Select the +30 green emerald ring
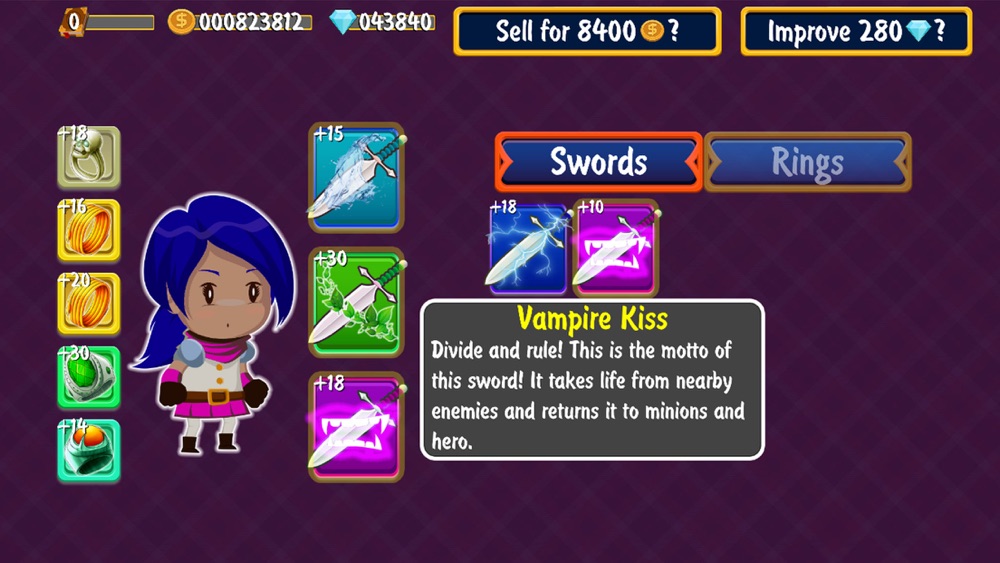This screenshot has width=1000, height=563. point(89,377)
